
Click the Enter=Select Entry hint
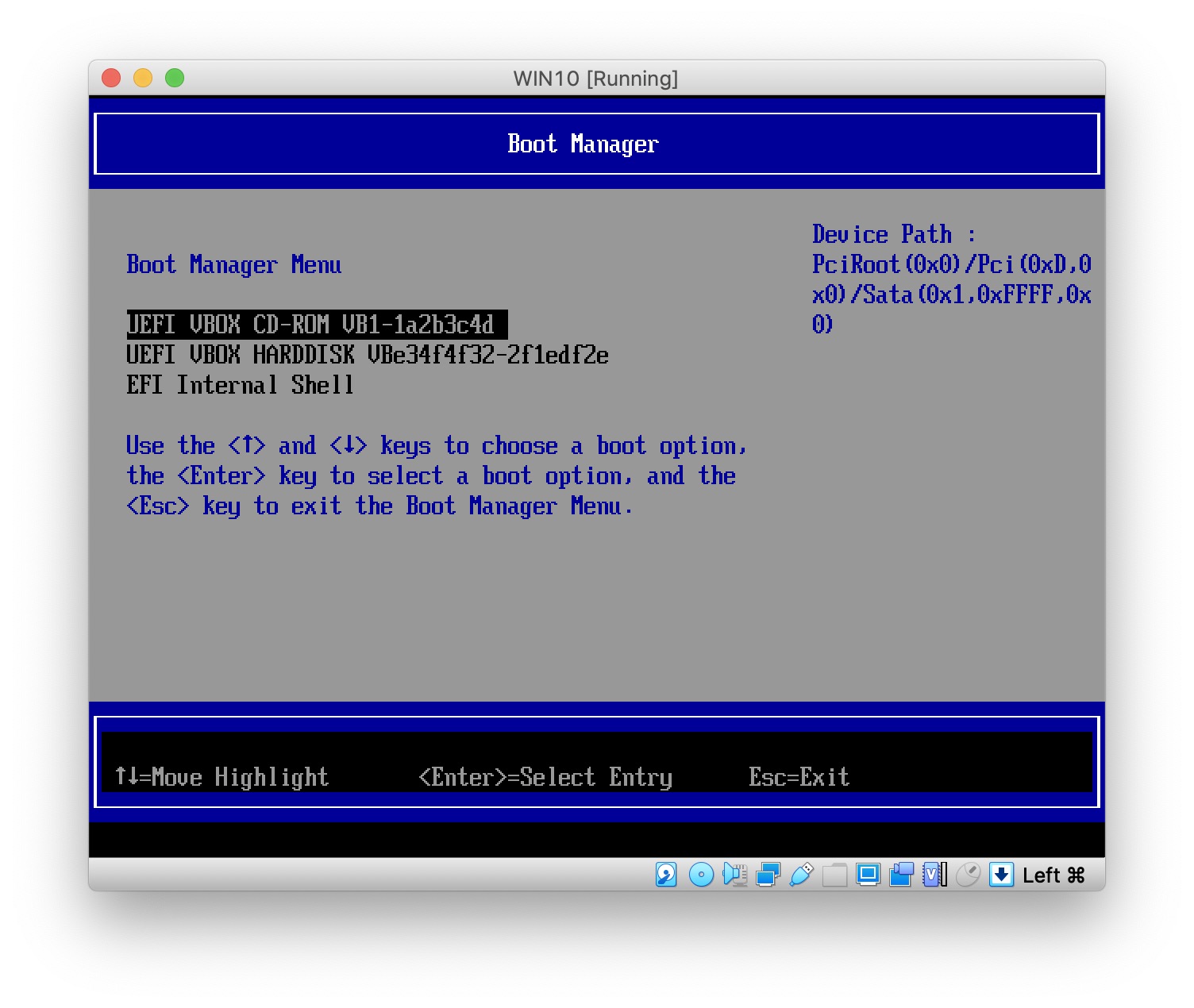point(545,776)
